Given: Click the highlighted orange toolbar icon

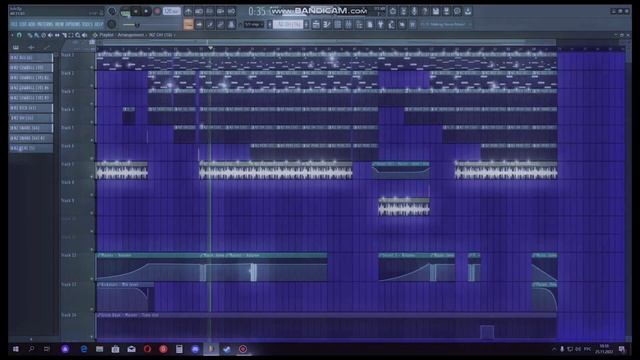Looking at the screenshot, I should tap(188, 25).
